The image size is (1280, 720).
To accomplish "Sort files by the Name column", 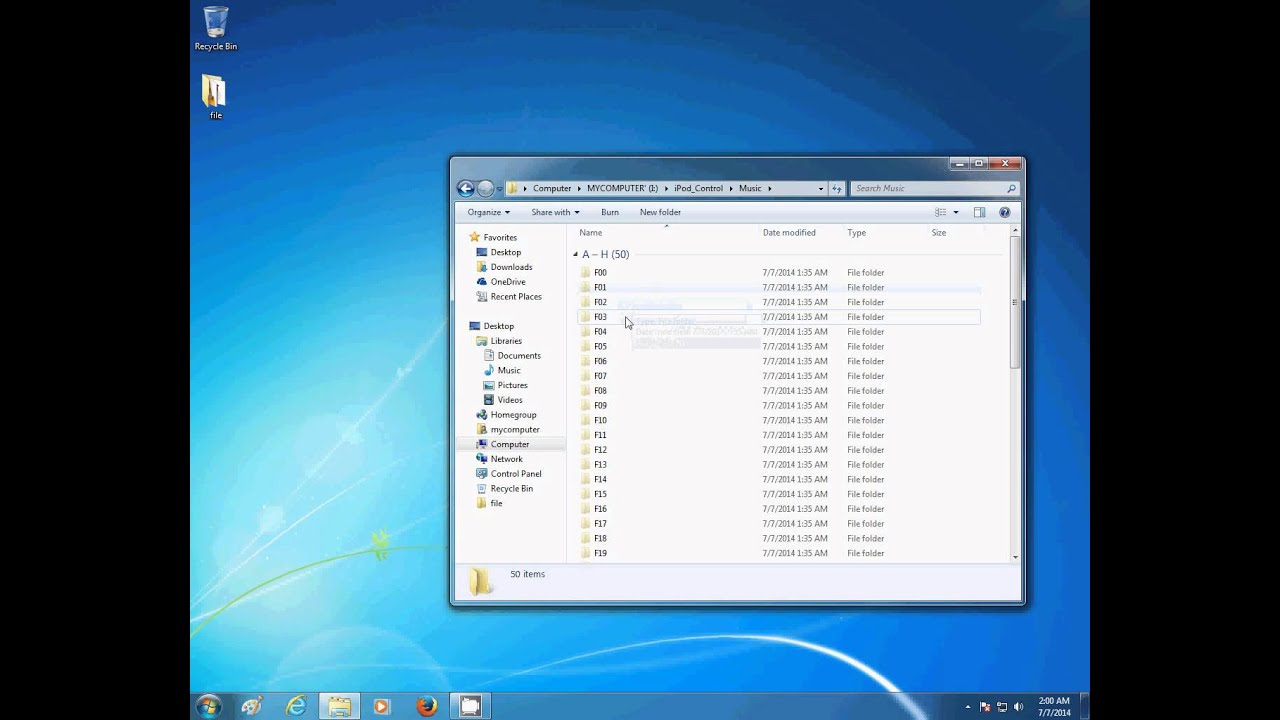I will pyautogui.click(x=591, y=233).
